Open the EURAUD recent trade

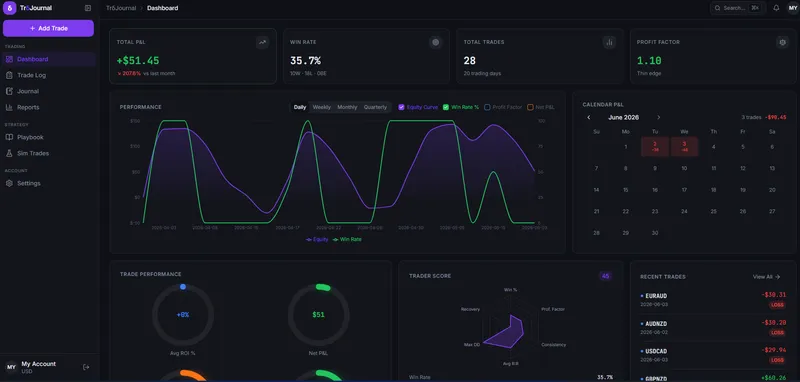point(713,300)
